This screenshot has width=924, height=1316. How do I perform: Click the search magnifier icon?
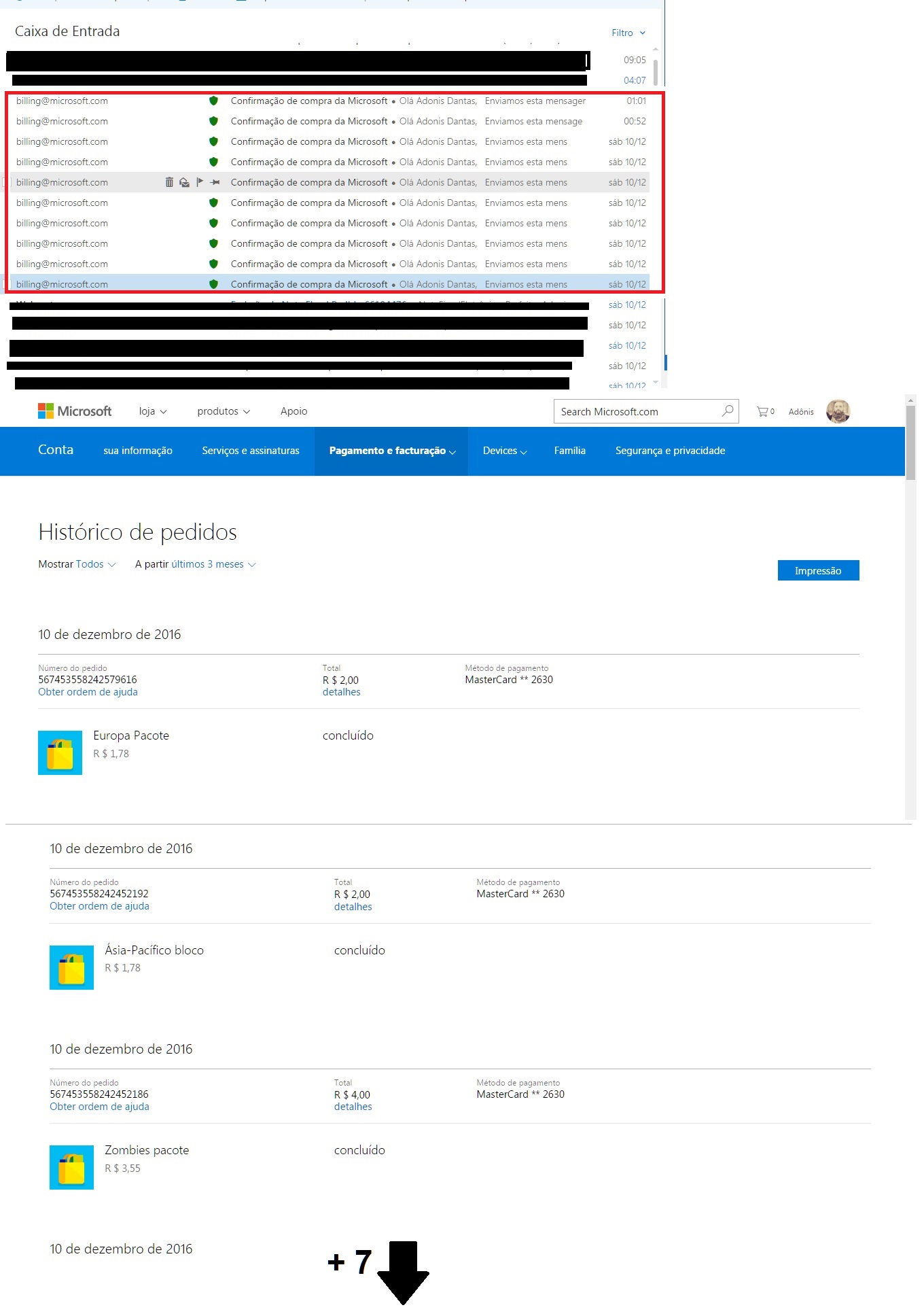coord(728,411)
